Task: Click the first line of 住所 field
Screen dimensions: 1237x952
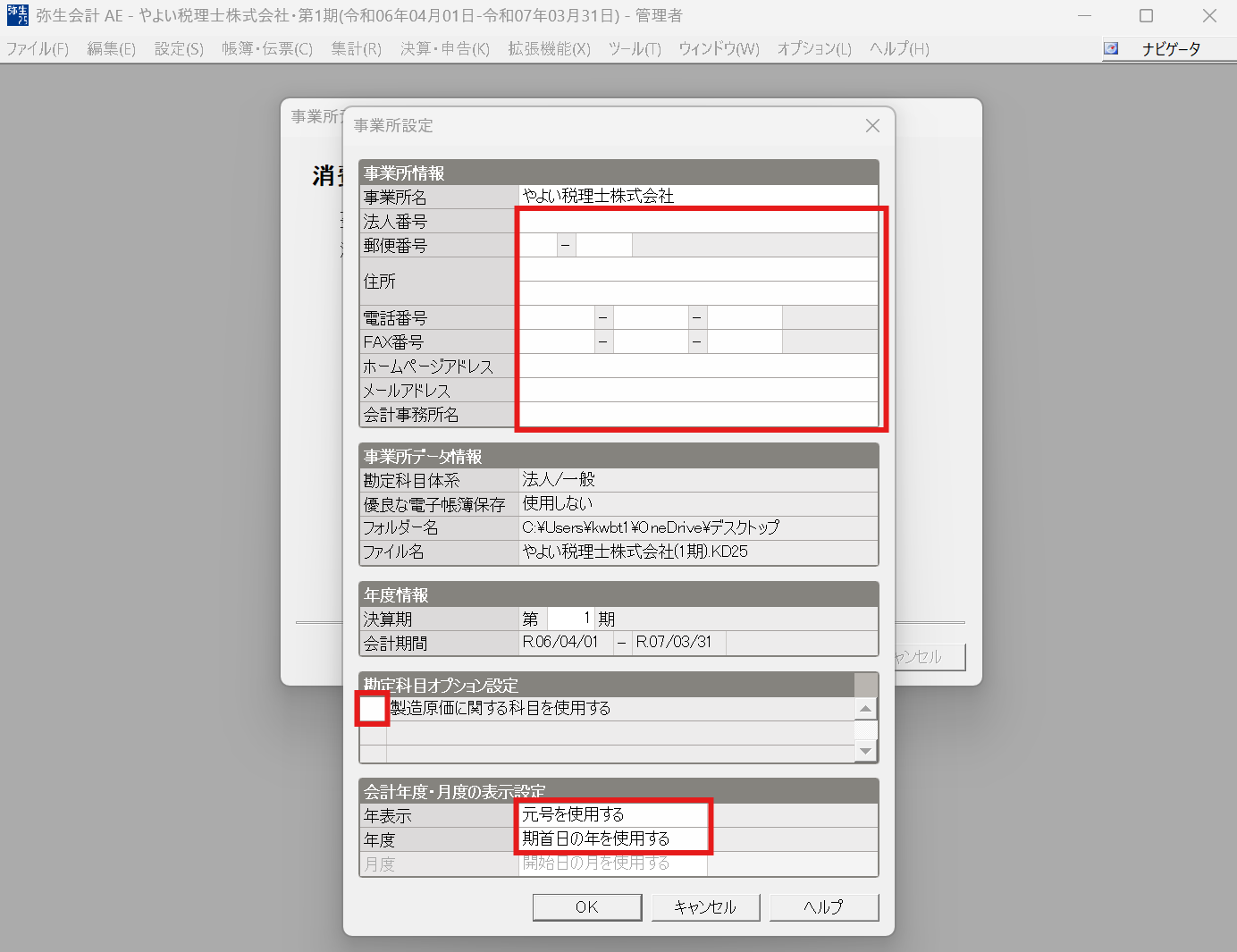Action: click(698, 269)
